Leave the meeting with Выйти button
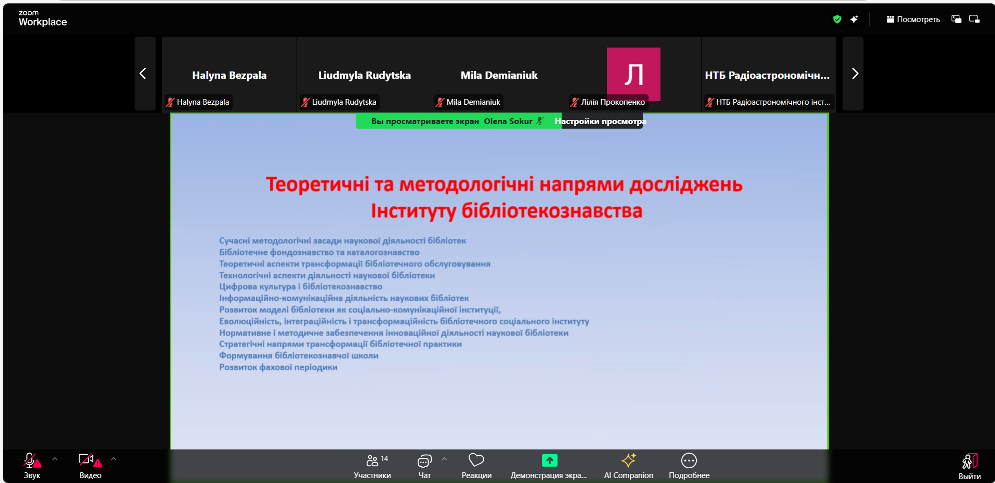995x483 pixels. [968, 465]
